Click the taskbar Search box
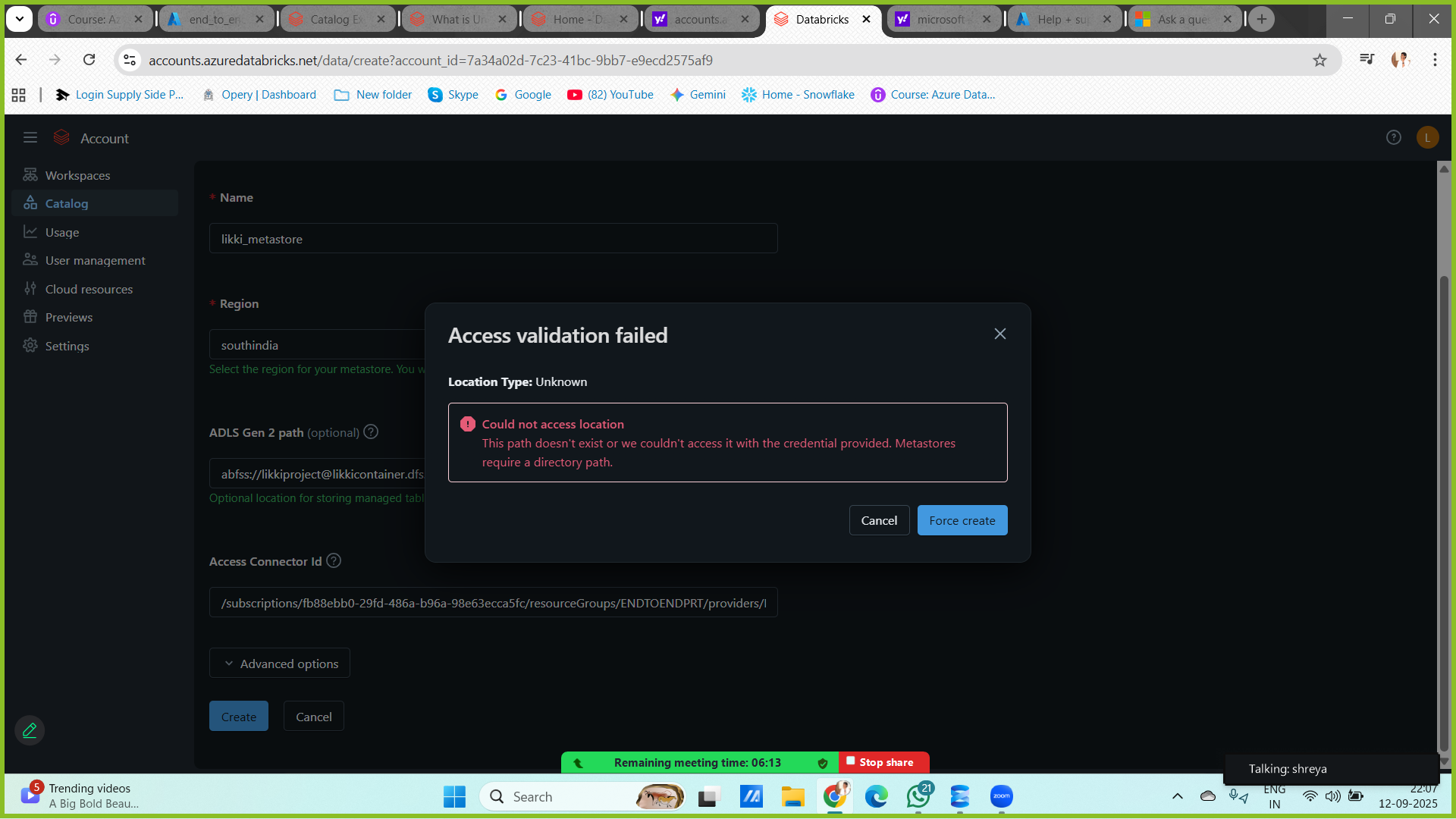The width and height of the screenshot is (1456, 819). 583,796
